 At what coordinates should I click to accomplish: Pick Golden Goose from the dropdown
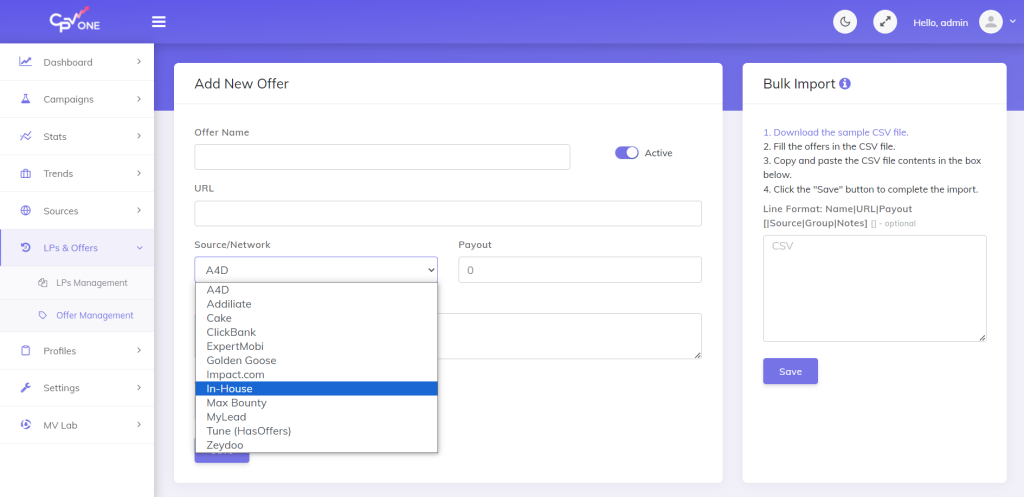(316, 361)
